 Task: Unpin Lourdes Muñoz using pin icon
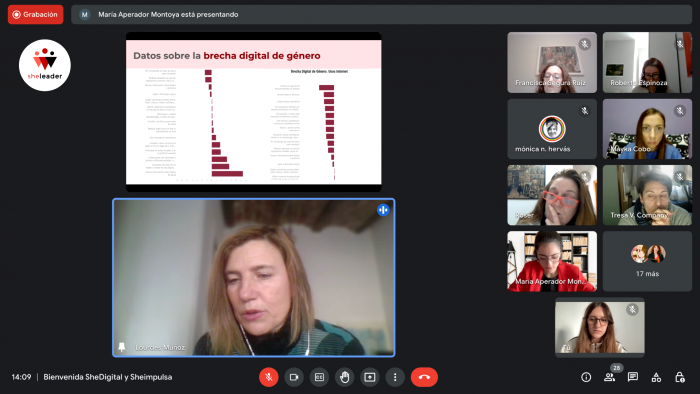121,347
